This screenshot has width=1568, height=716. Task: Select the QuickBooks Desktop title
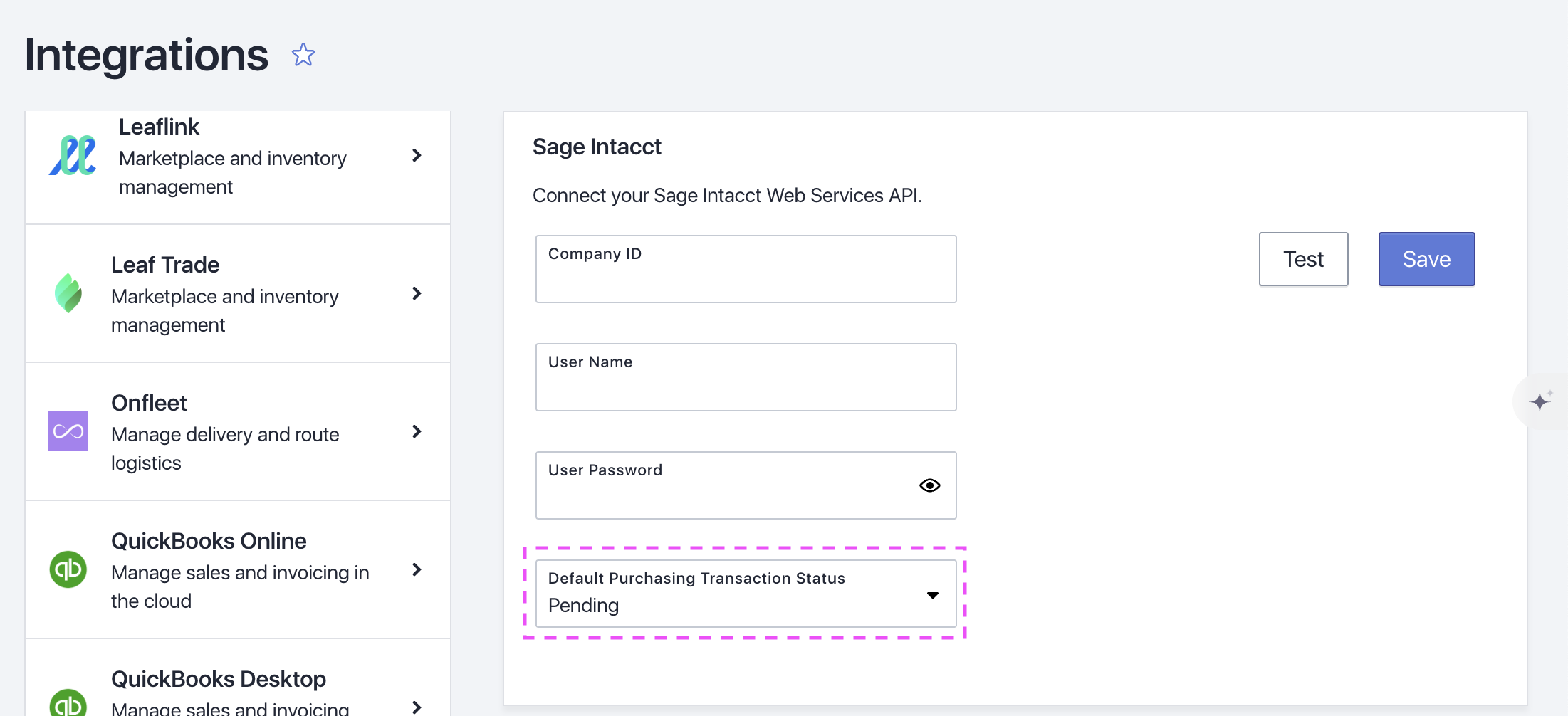tap(219, 679)
